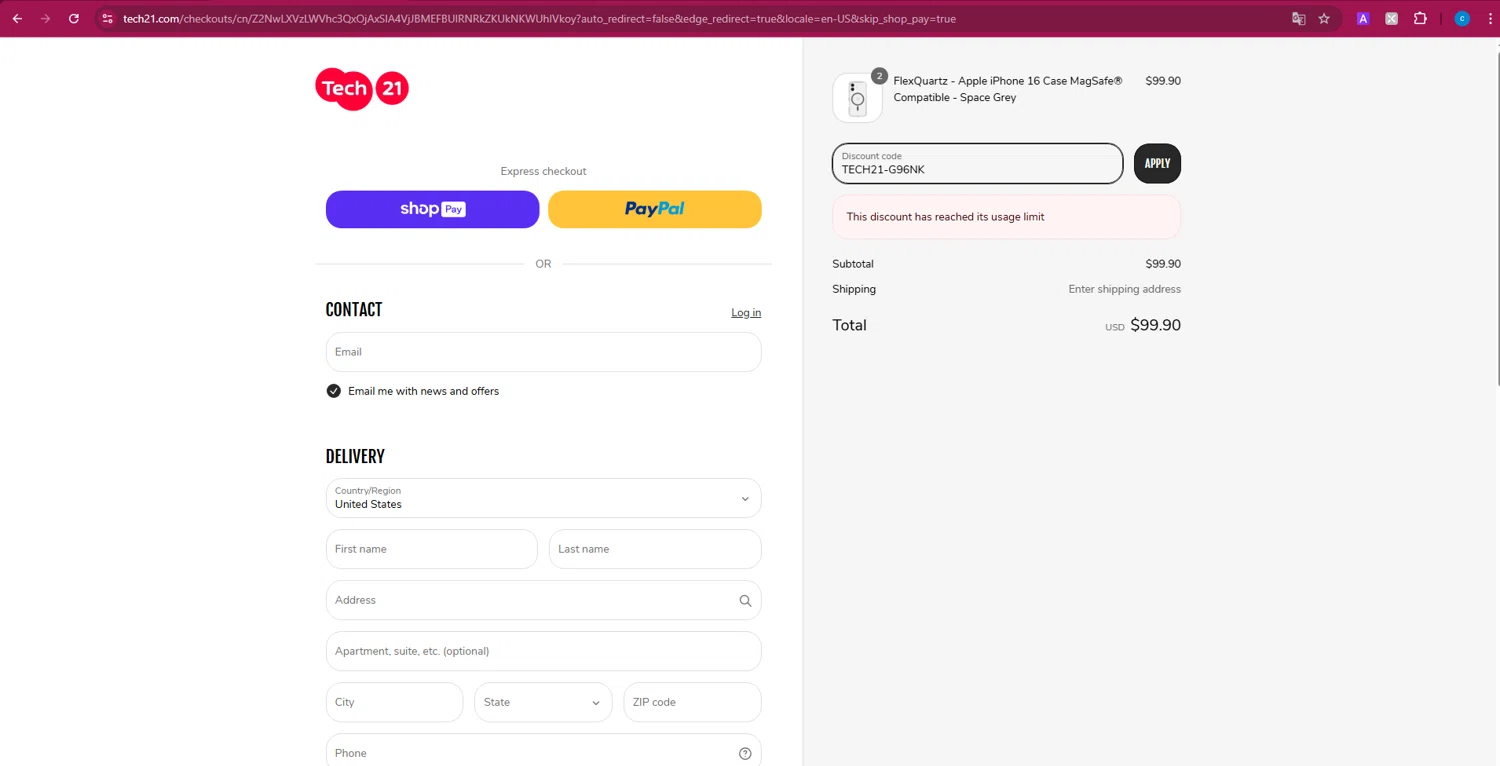Image resolution: width=1500 pixels, height=766 pixels.
Task: Click the Discount code field
Action: click(977, 163)
